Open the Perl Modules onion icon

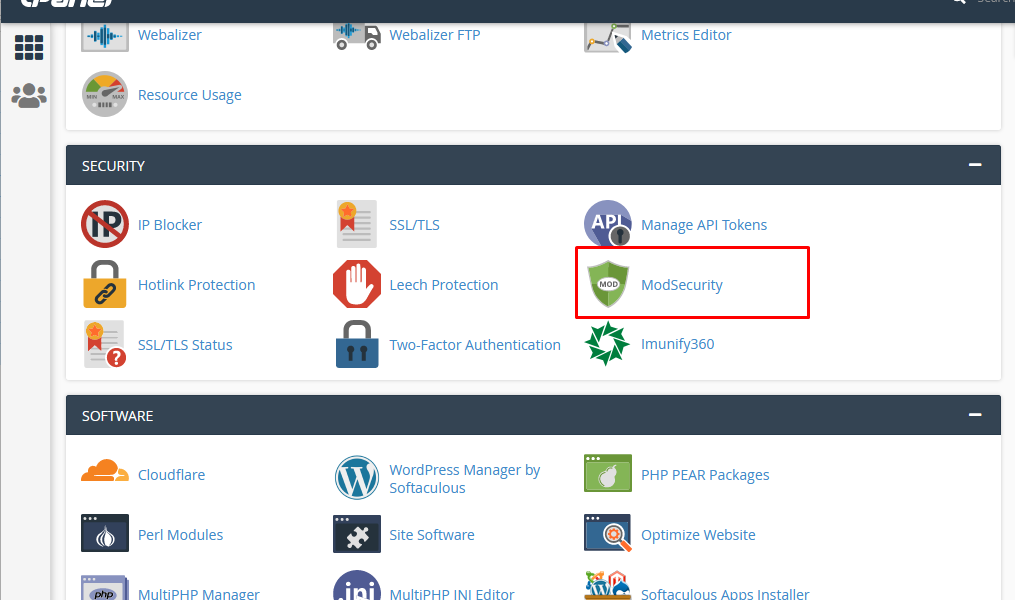(x=105, y=533)
